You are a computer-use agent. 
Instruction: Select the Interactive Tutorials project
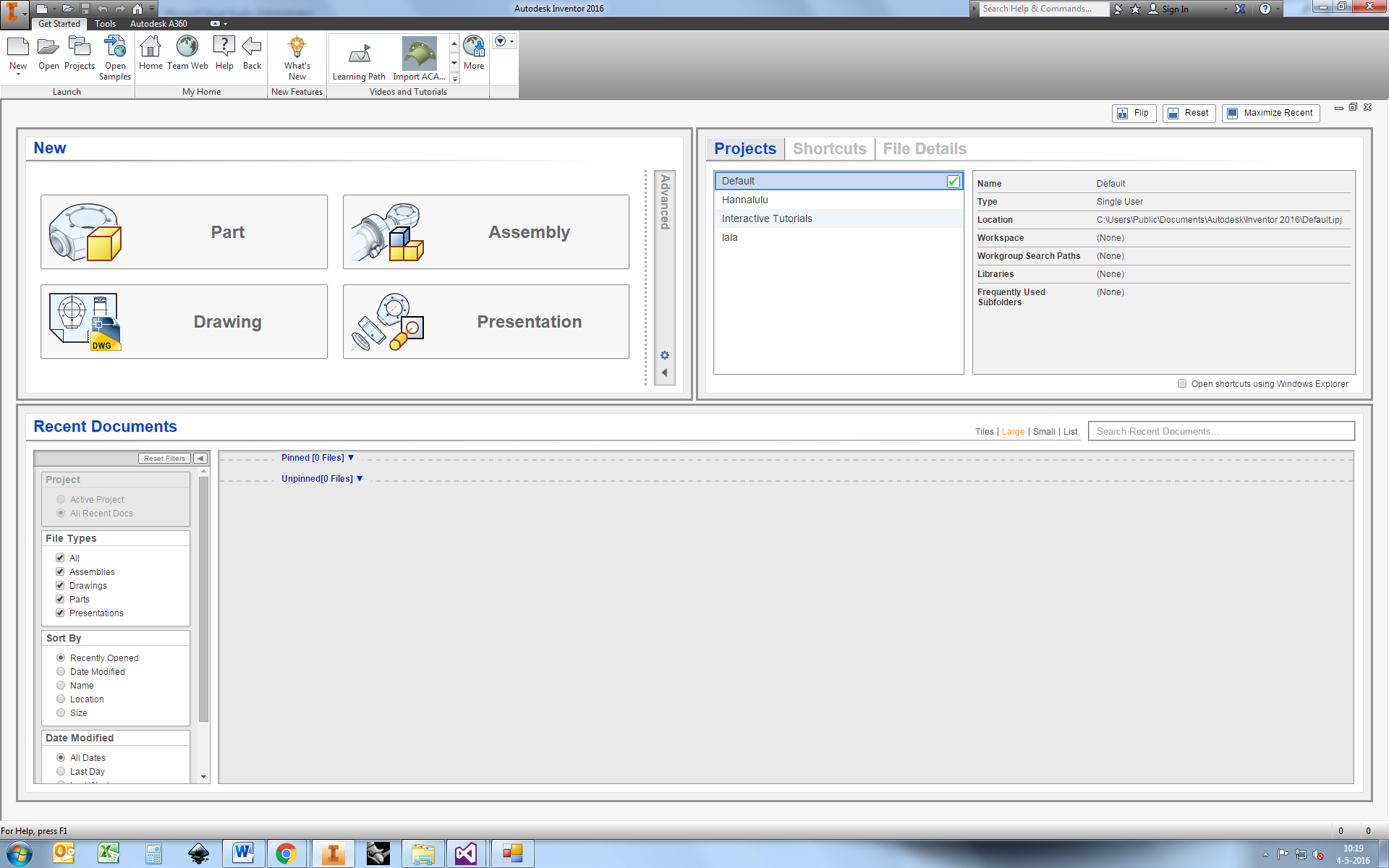coord(838,219)
